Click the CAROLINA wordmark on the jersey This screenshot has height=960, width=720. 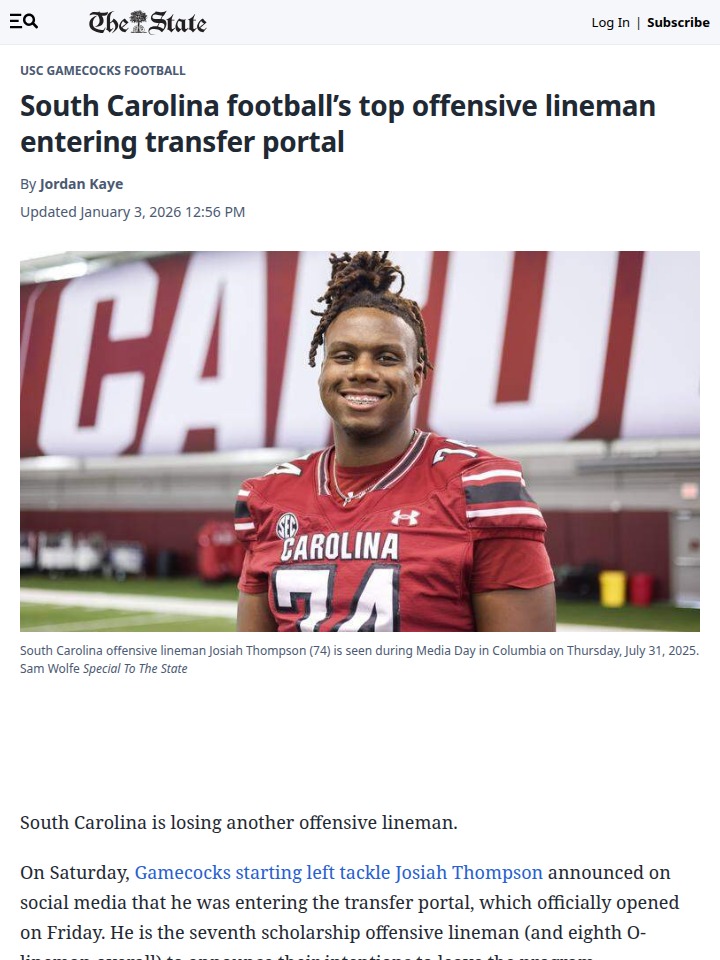coord(340,547)
